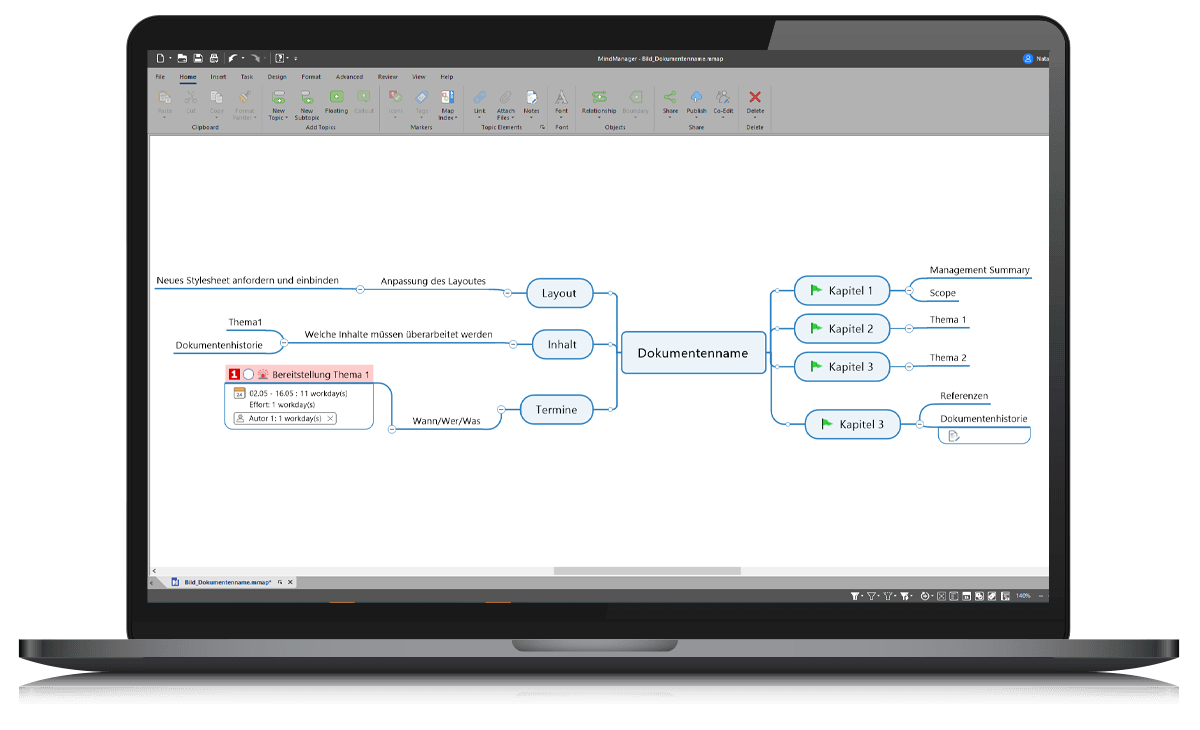Image resolution: width=1200 pixels, height=730 pixels.
Task: Click the Notes icon in Topic Elements
Action: click(x=532, y=97)
